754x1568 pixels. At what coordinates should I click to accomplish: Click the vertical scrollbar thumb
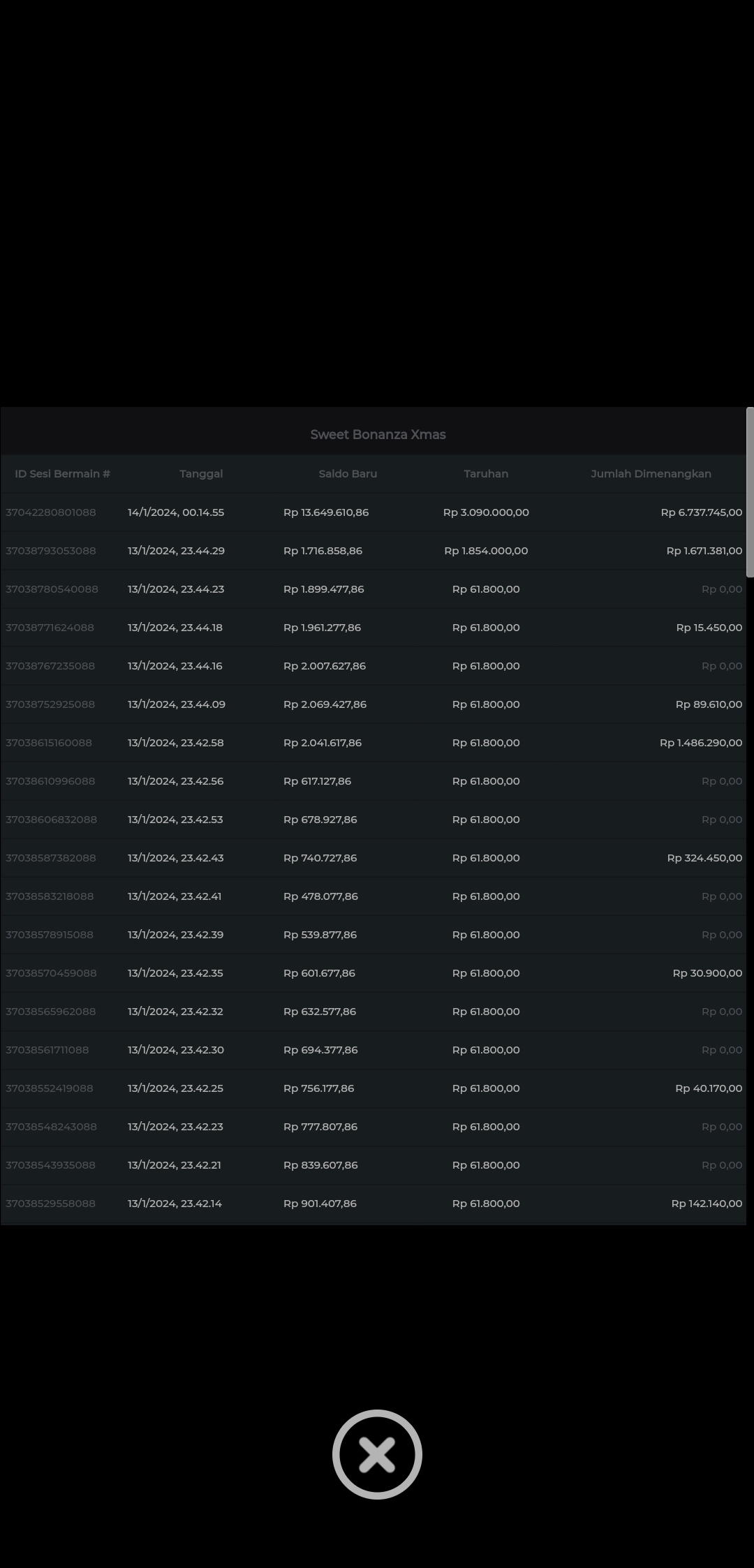pos(750,491)
